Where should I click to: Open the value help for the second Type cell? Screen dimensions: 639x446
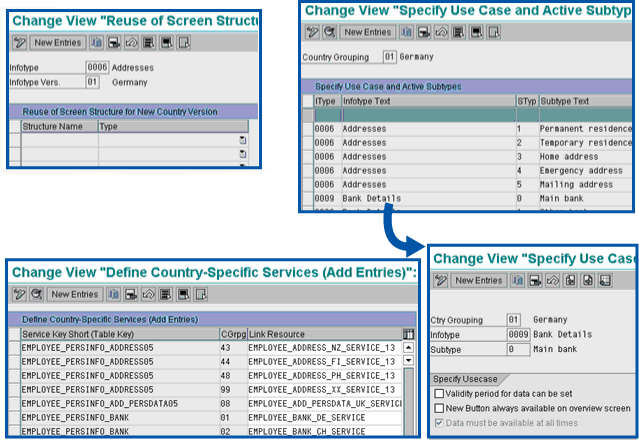pos(242,154)
